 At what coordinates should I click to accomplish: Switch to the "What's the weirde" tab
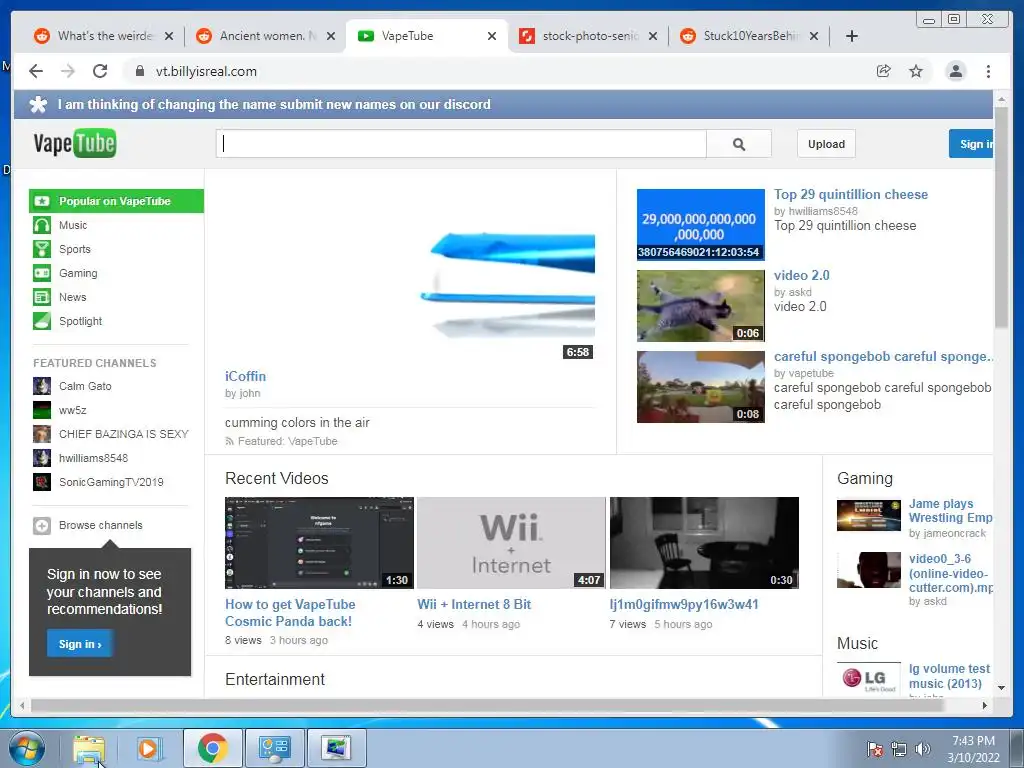104,36
